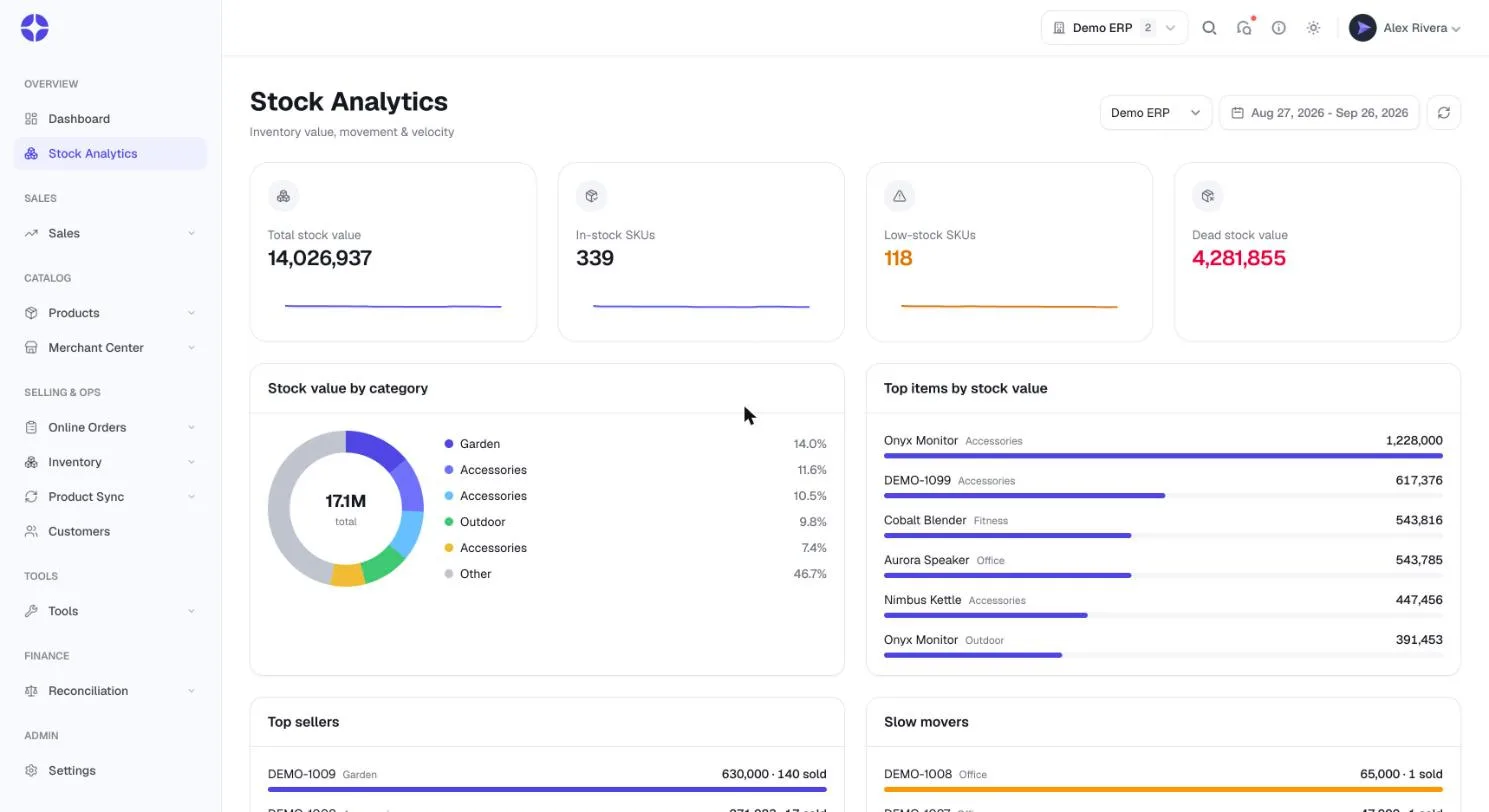Image resolution: width=1489 pixels, height=812 pixels.
Task: Click the calendar icon in the date range
Action: coord(1238,113)
